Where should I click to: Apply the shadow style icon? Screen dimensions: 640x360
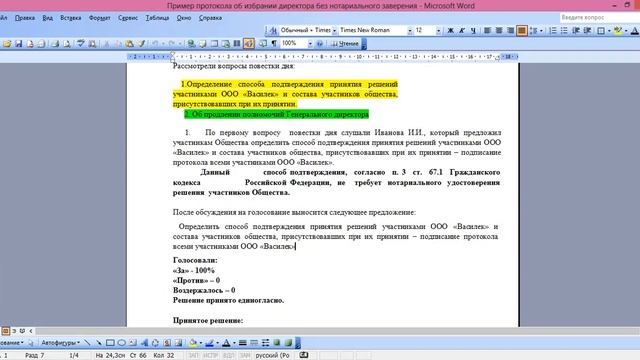point(277,343)
